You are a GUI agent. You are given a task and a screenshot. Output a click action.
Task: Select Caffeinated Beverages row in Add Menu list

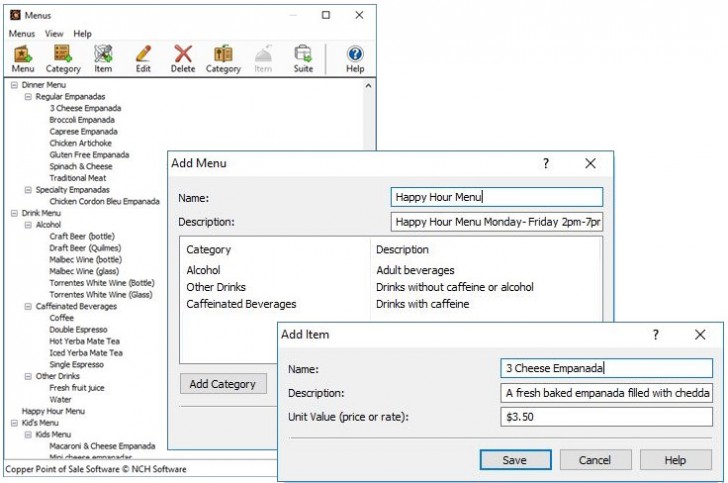click(391, 304)
